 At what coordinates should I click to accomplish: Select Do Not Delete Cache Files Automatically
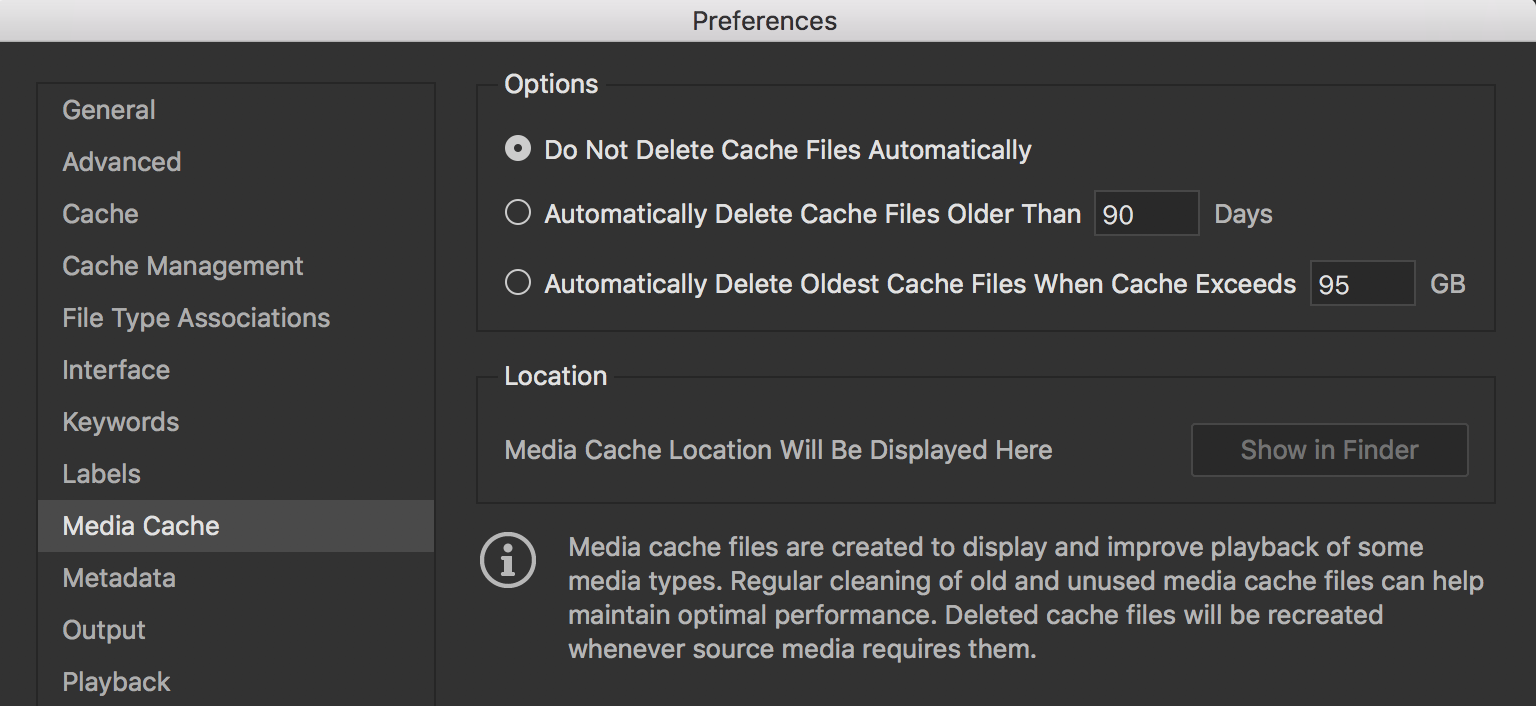coord(518,149)
